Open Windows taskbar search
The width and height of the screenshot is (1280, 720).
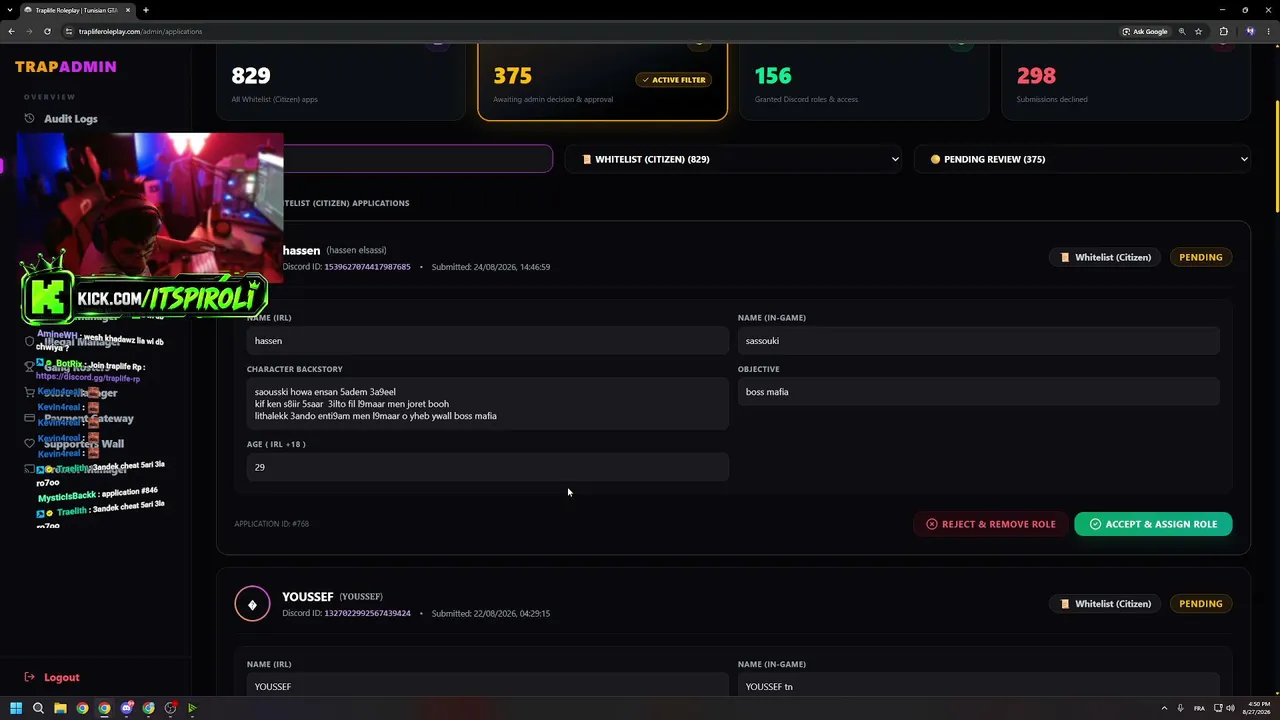click(38, 708)
